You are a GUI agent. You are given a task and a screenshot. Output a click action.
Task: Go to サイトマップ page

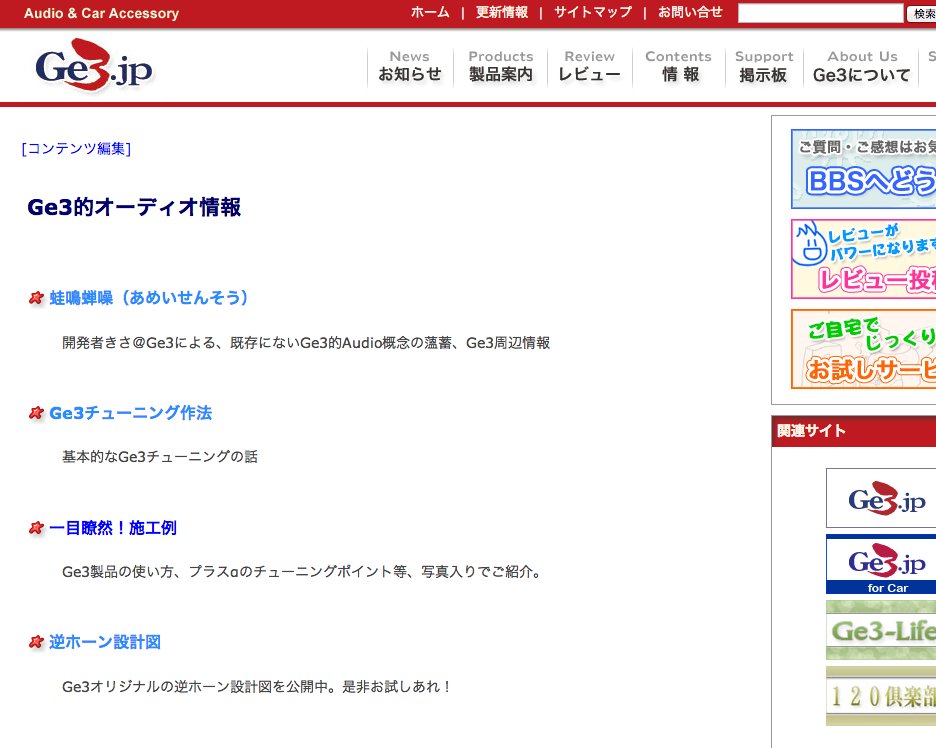click(592, 12)
